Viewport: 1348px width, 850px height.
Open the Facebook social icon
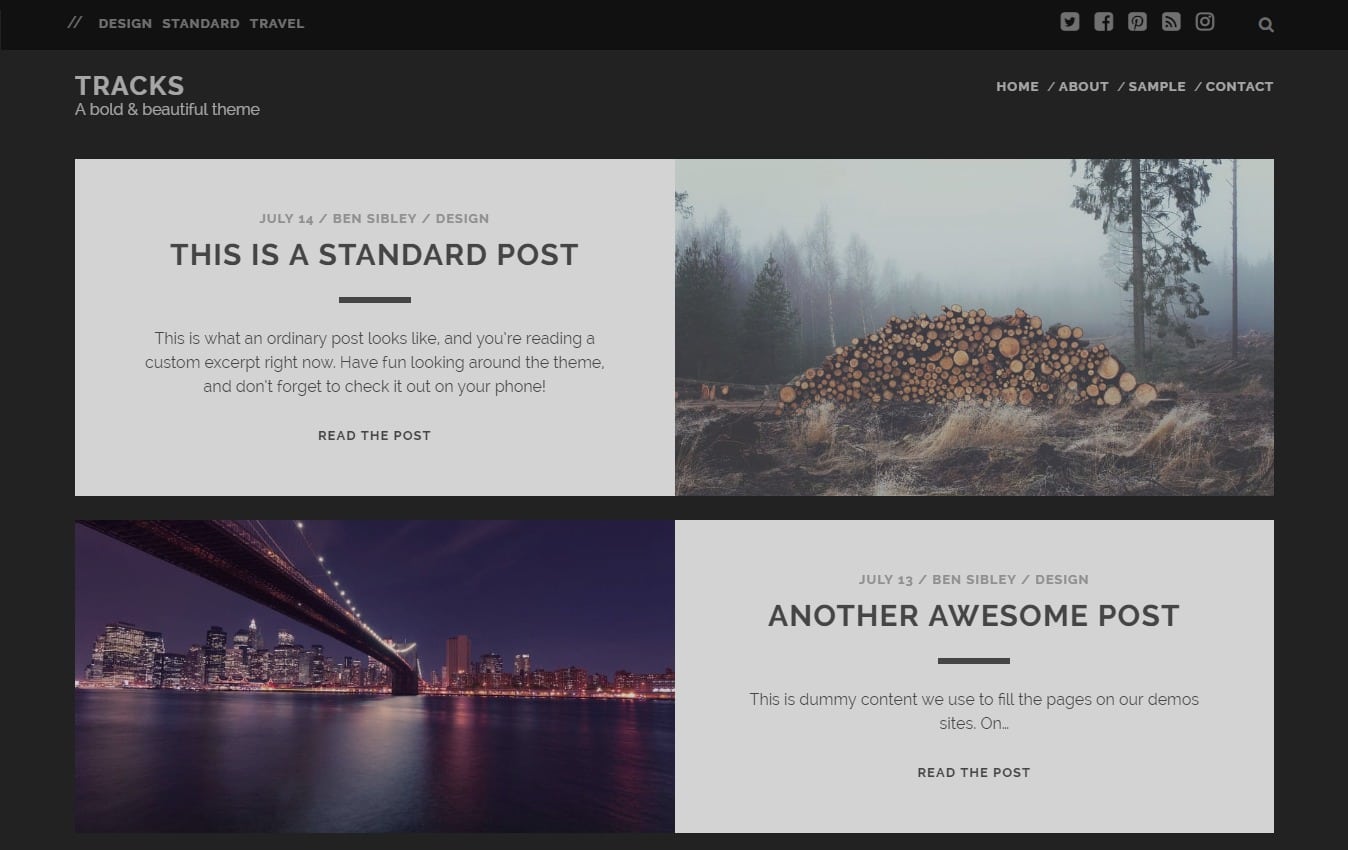click(x=1103, y=22)
